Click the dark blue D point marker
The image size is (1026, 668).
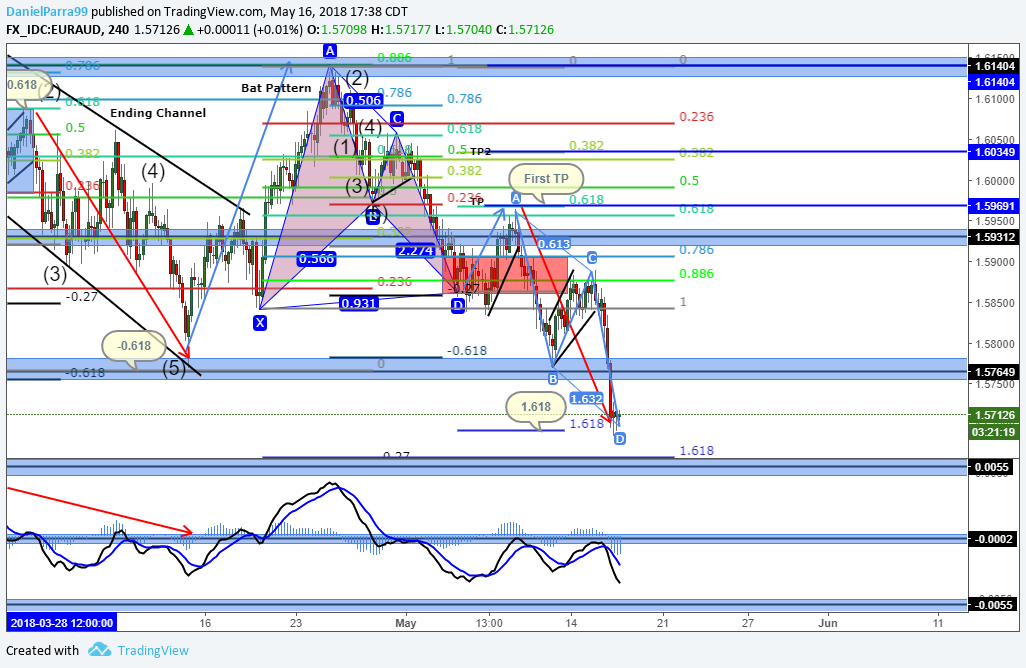coord(457,305)
